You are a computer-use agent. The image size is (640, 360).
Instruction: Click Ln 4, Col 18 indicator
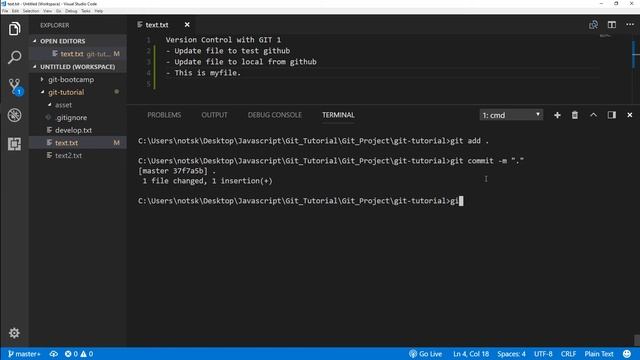pyautogui.click(x=471, y=354)
